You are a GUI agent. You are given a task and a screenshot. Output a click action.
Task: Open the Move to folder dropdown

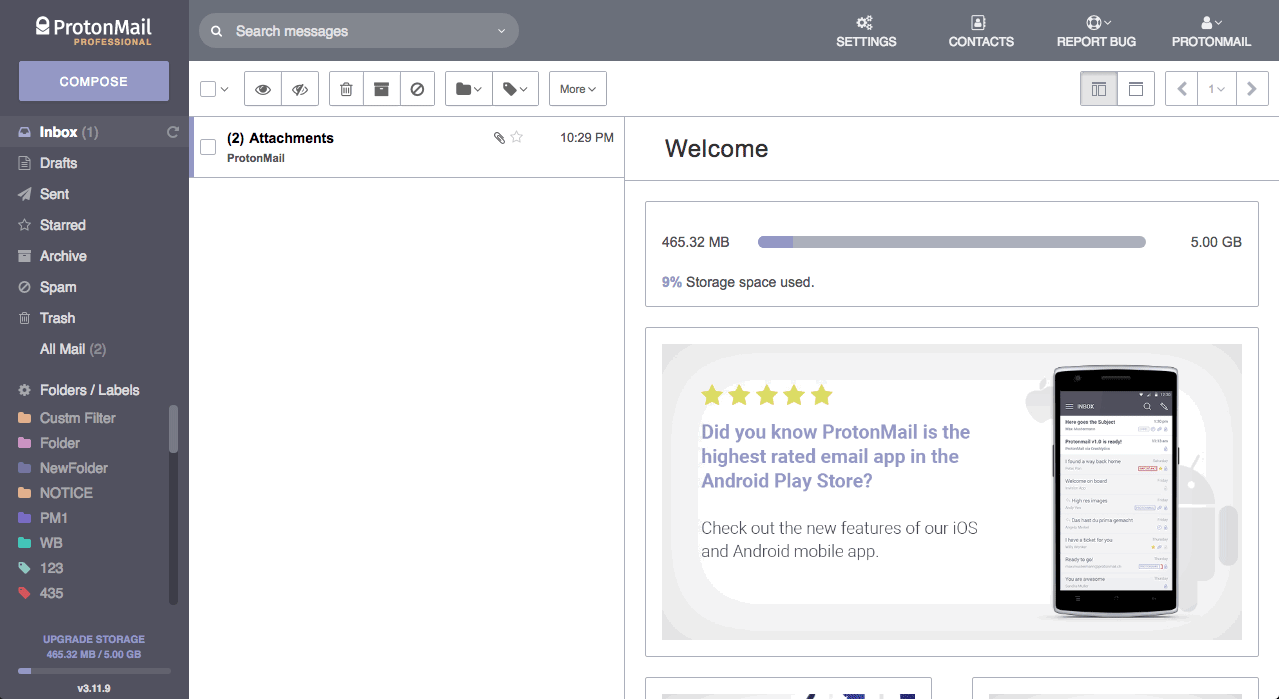[468, 89]
